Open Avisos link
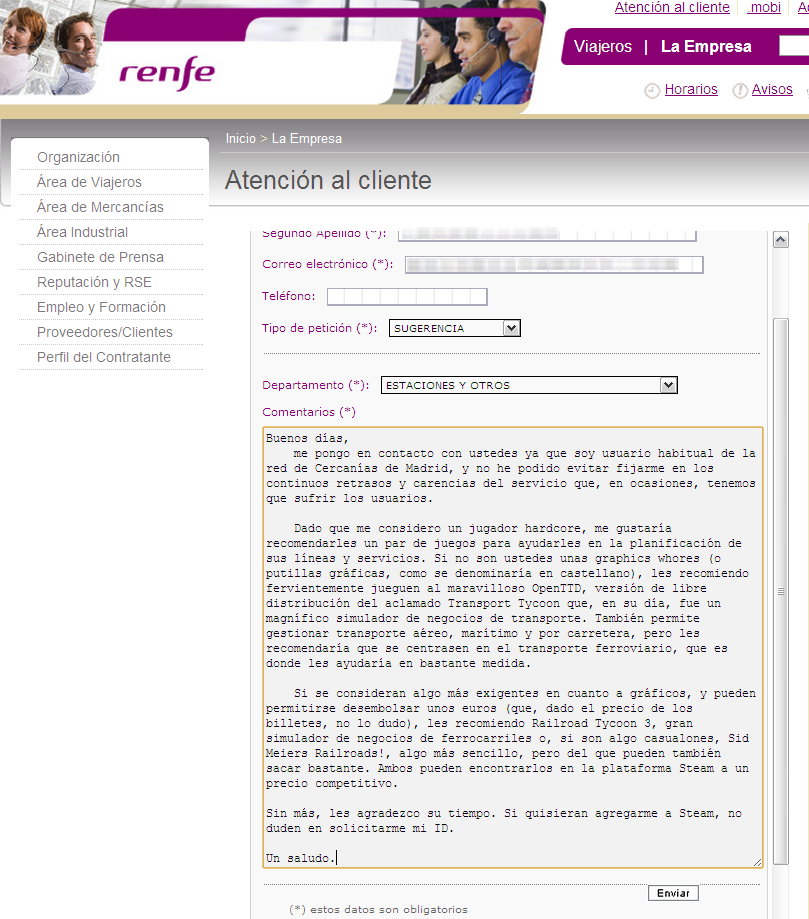809x919 pixels. click(772, 90)
